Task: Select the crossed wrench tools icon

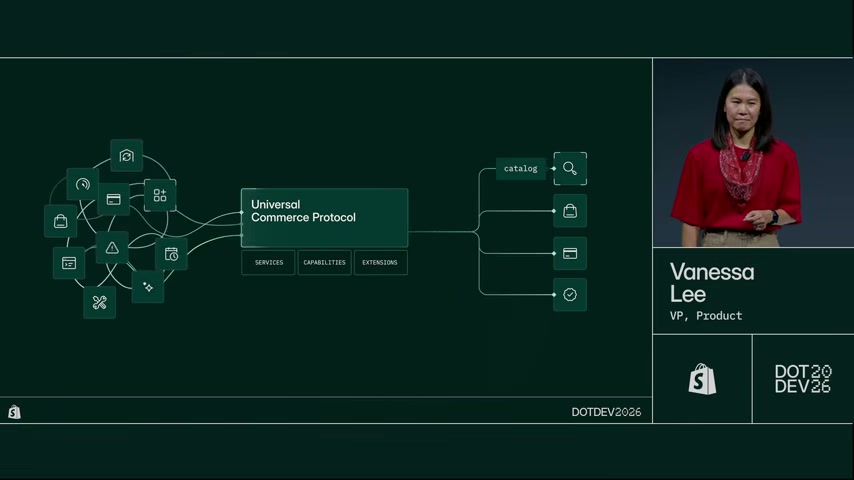Action: click(x=100, y=302)
